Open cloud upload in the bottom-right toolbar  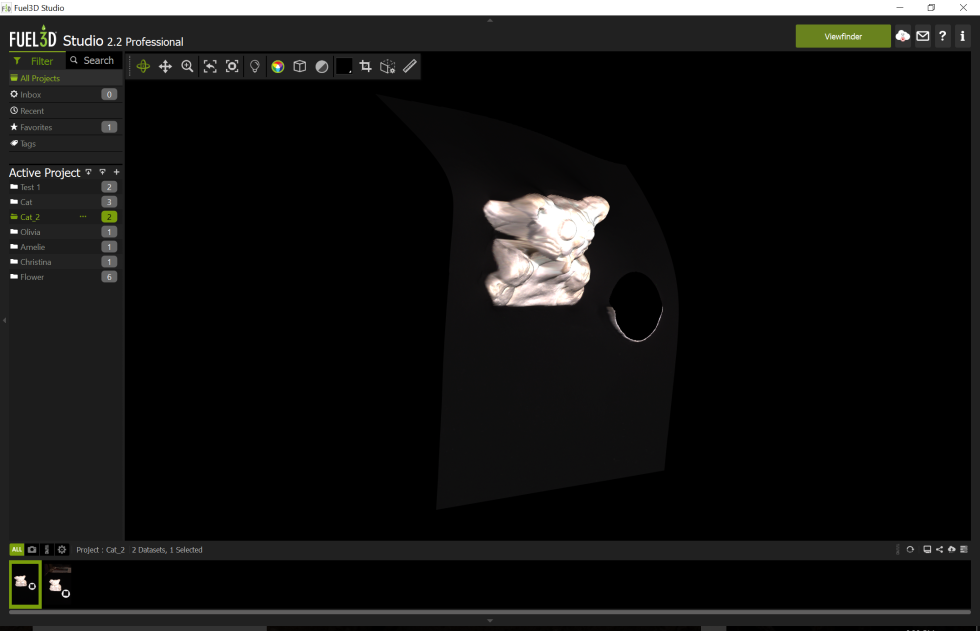click(x=951, y=549)
